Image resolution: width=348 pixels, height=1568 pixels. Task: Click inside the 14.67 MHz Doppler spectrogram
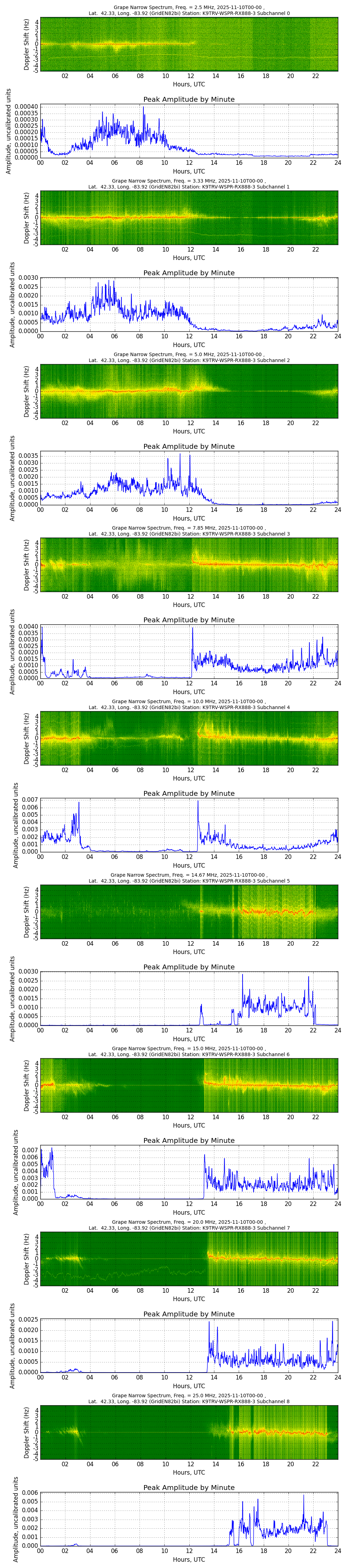[x=189, y=912]
